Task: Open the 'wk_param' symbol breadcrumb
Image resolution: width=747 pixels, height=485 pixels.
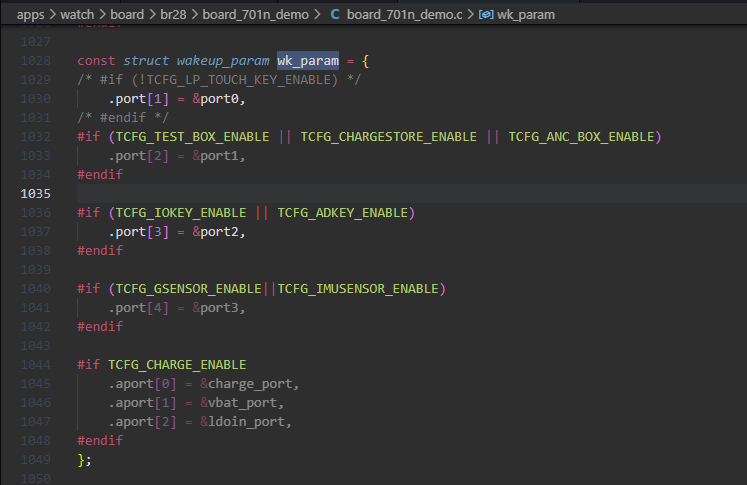Action: (526, 15)
